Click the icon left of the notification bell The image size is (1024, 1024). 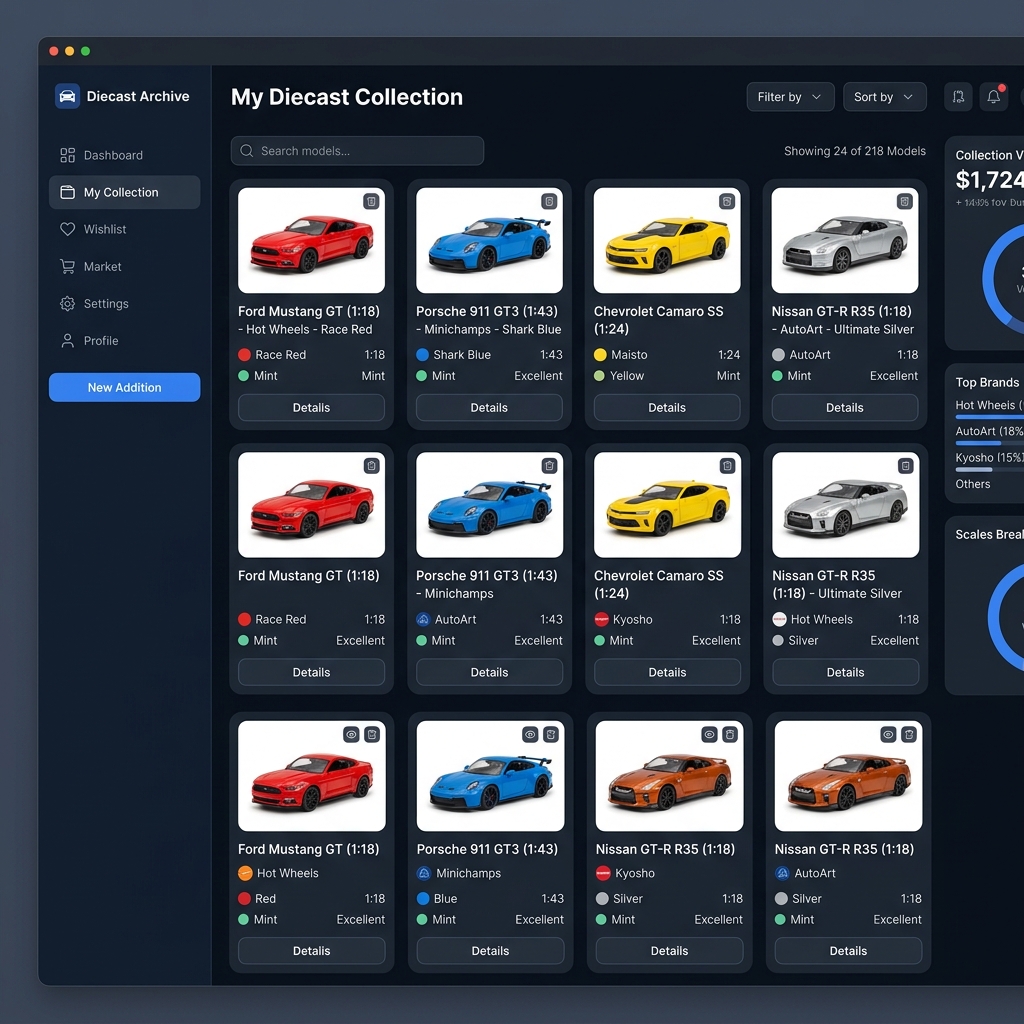pyautogui.click(x=958, y=97)
